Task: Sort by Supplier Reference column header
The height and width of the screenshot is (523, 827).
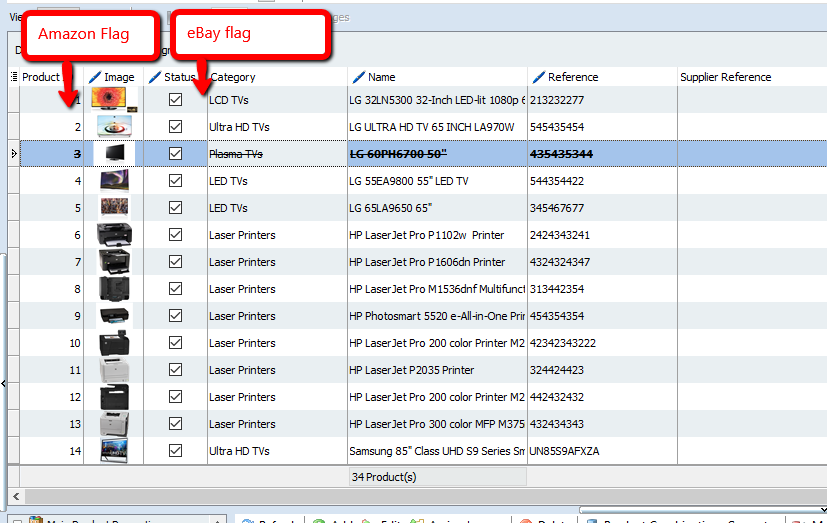Action: pyautogui.click(x=752, y=77)
